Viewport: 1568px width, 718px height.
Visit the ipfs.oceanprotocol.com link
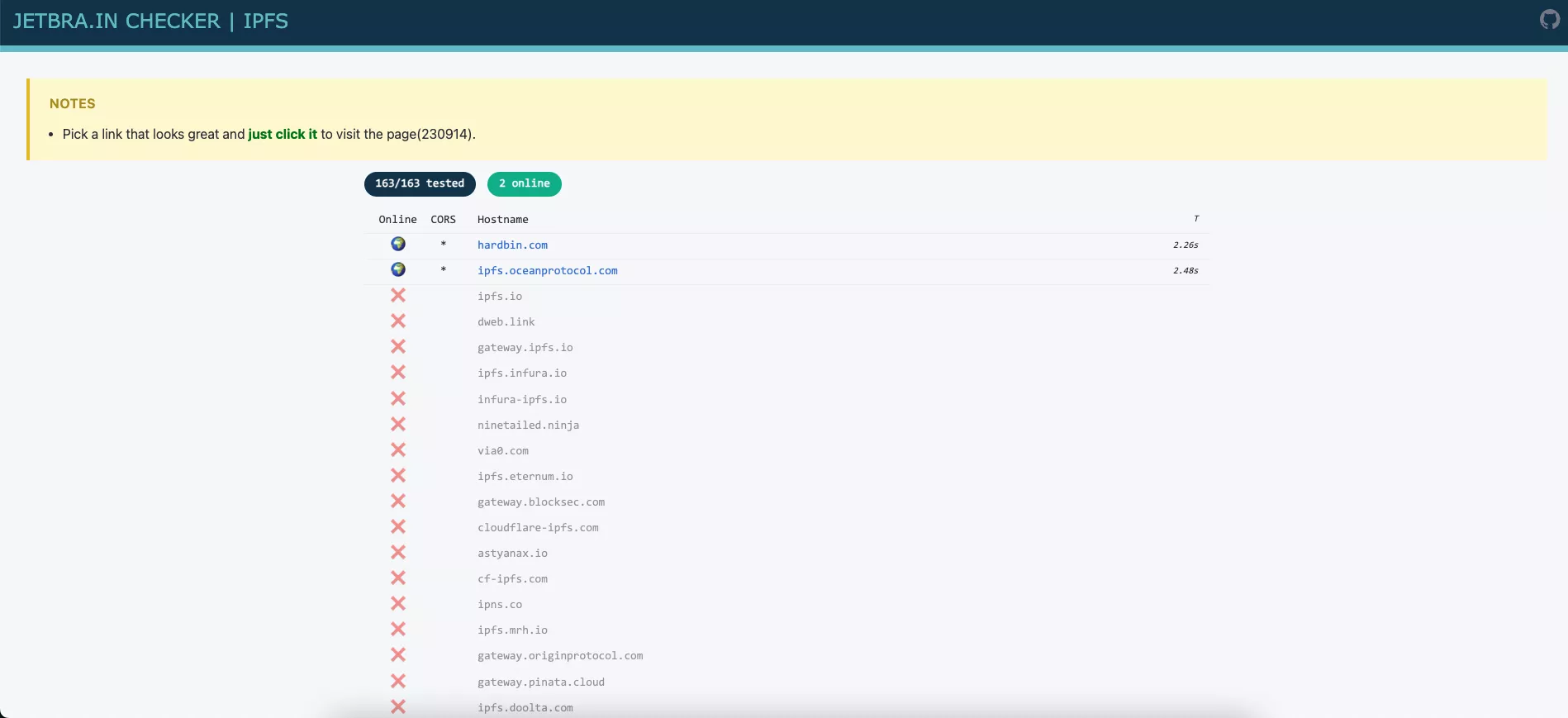(x=547, y=271)
